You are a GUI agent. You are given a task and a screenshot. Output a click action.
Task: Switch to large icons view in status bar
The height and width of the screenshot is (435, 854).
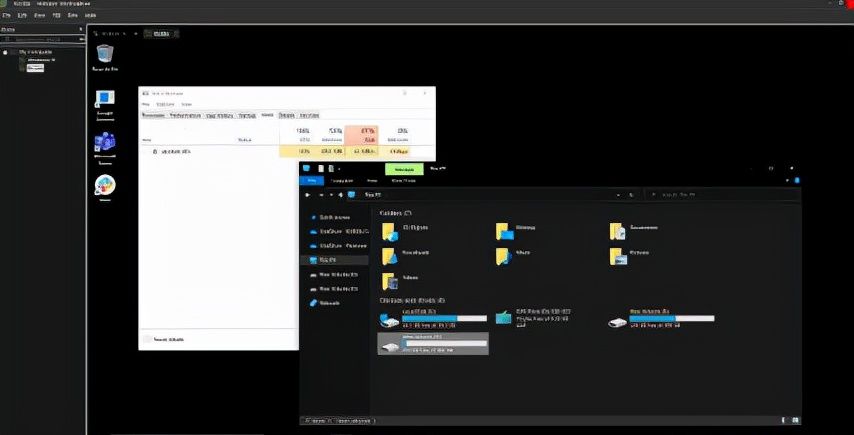[x=795, y=420]
